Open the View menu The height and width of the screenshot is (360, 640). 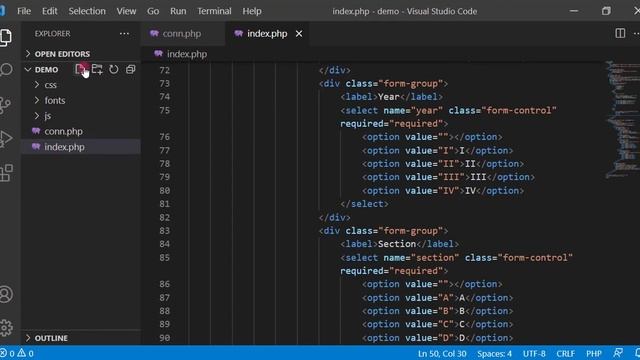pyautogui.click(x=126, y=11)
